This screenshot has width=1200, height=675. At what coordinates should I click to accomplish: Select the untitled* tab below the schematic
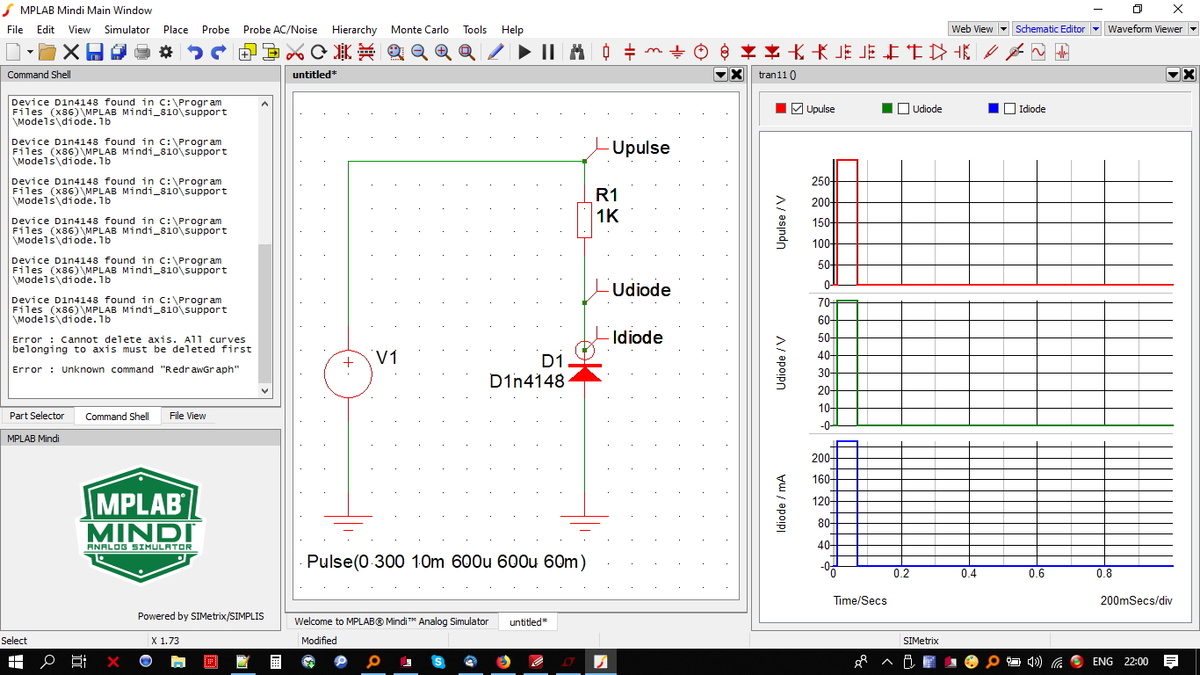[x=528, y=622]
